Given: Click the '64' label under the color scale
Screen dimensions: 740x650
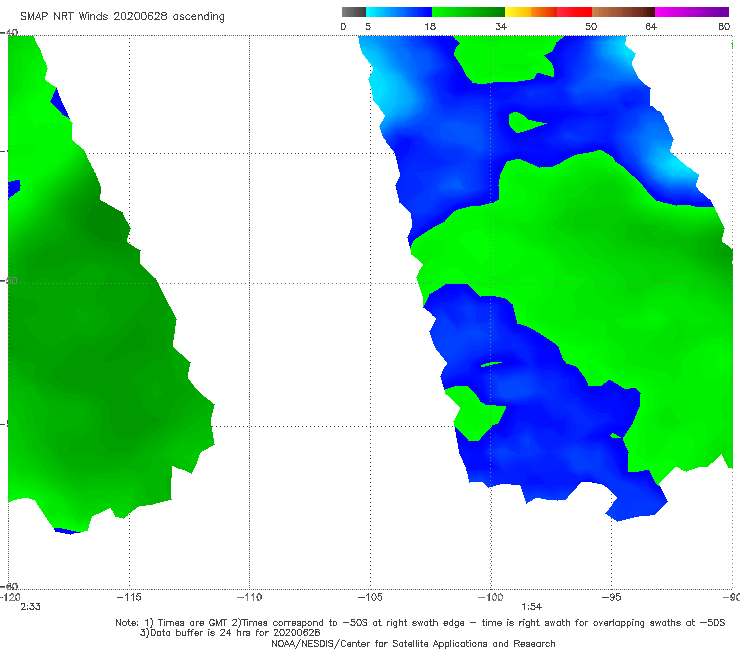Looking at the screenshot, I should point(651,26).
